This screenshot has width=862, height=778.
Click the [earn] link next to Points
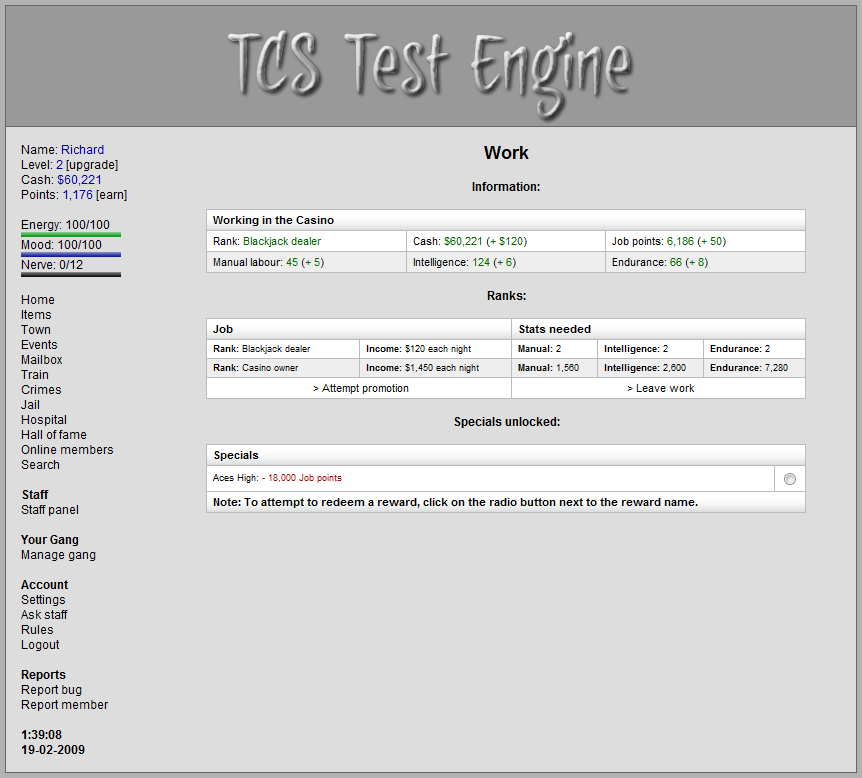pyautogui.click(x=111, y=195)
